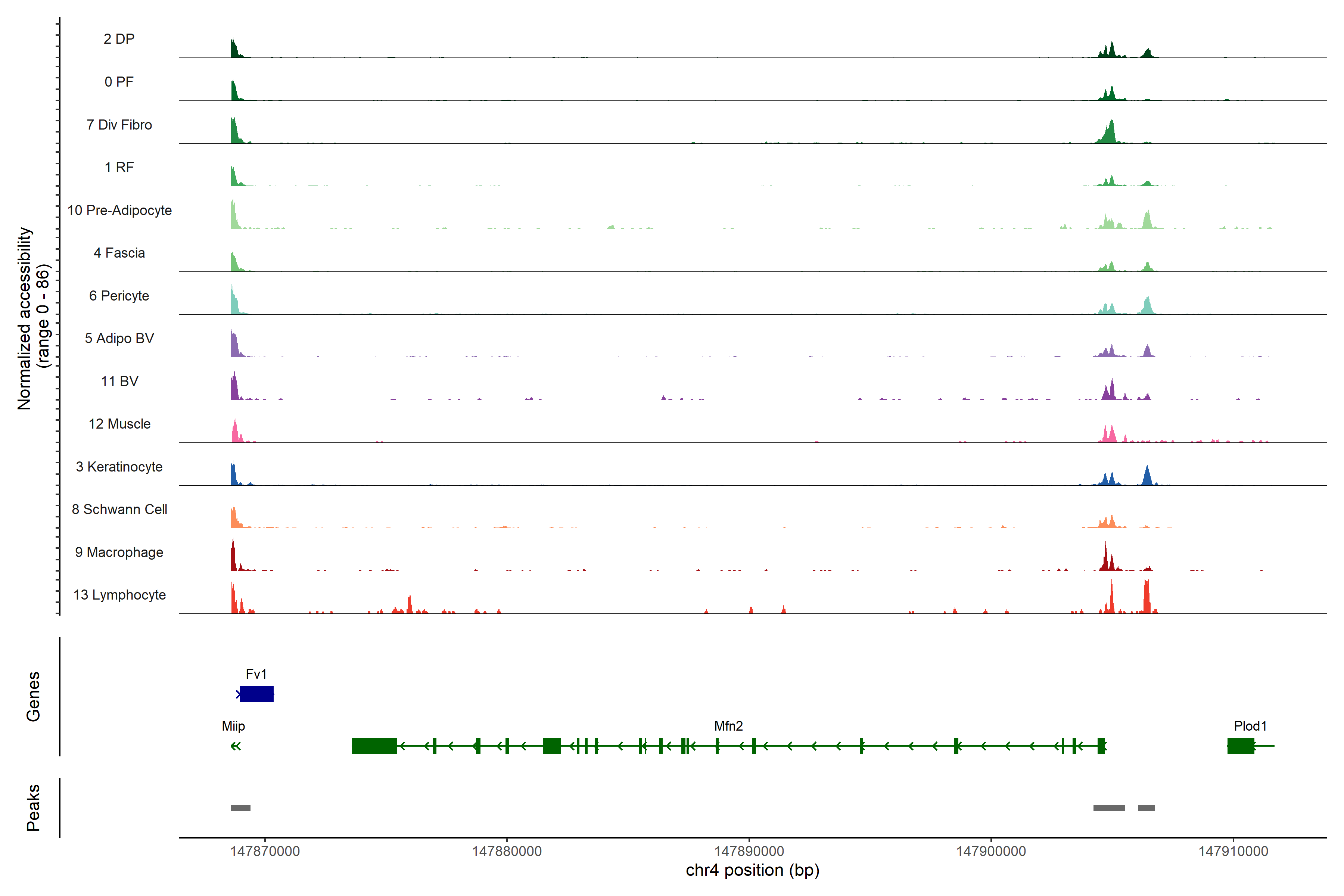The image size is (1344, 896).
Task: Click the Plod1 green gene box
Action: (1241, 746)
